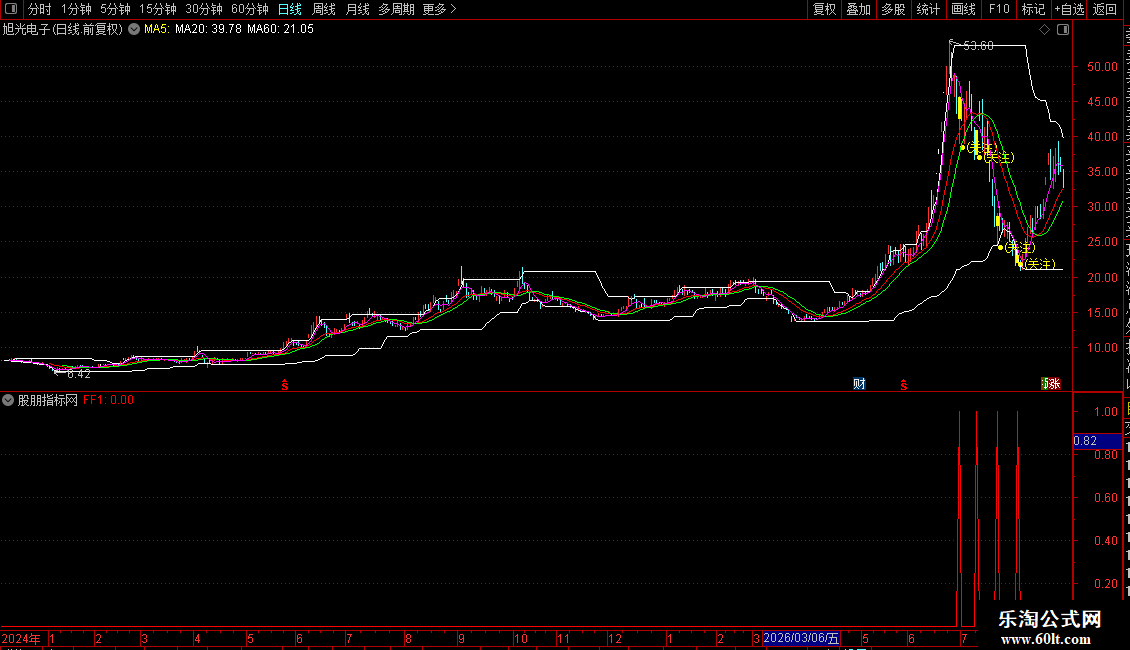Screen dimensions: 1130x650
Task: Click the 返回 back button
Action: point(1104,9)
